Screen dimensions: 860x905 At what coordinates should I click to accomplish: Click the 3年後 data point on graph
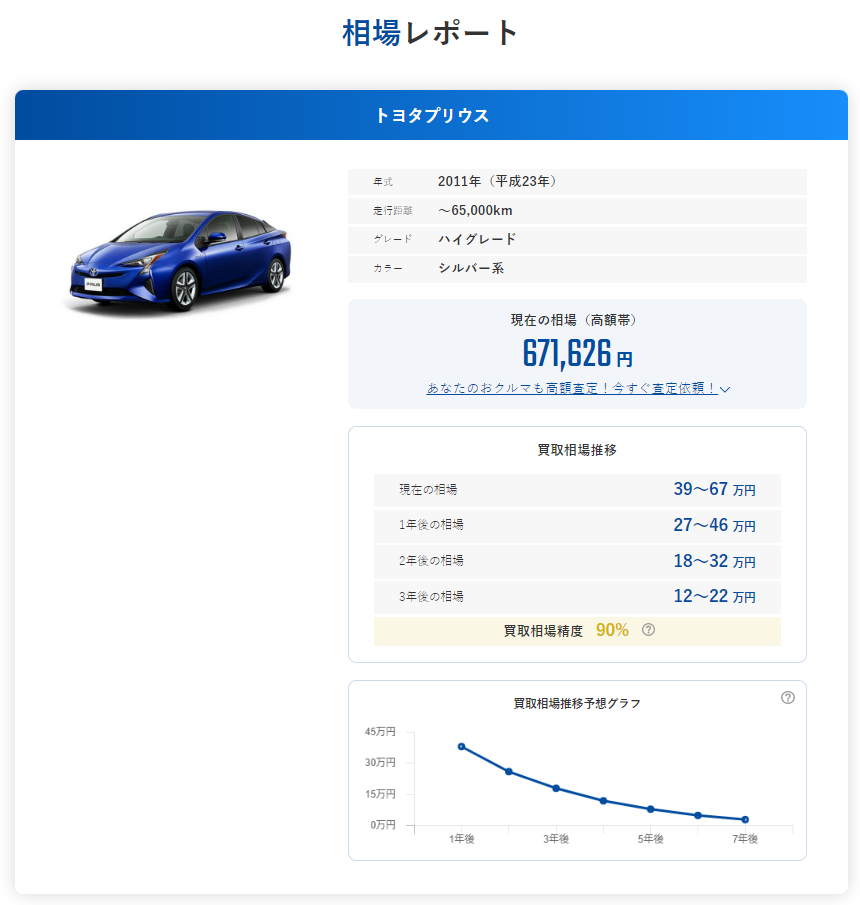pyautogui.click(x=556, y=788)
